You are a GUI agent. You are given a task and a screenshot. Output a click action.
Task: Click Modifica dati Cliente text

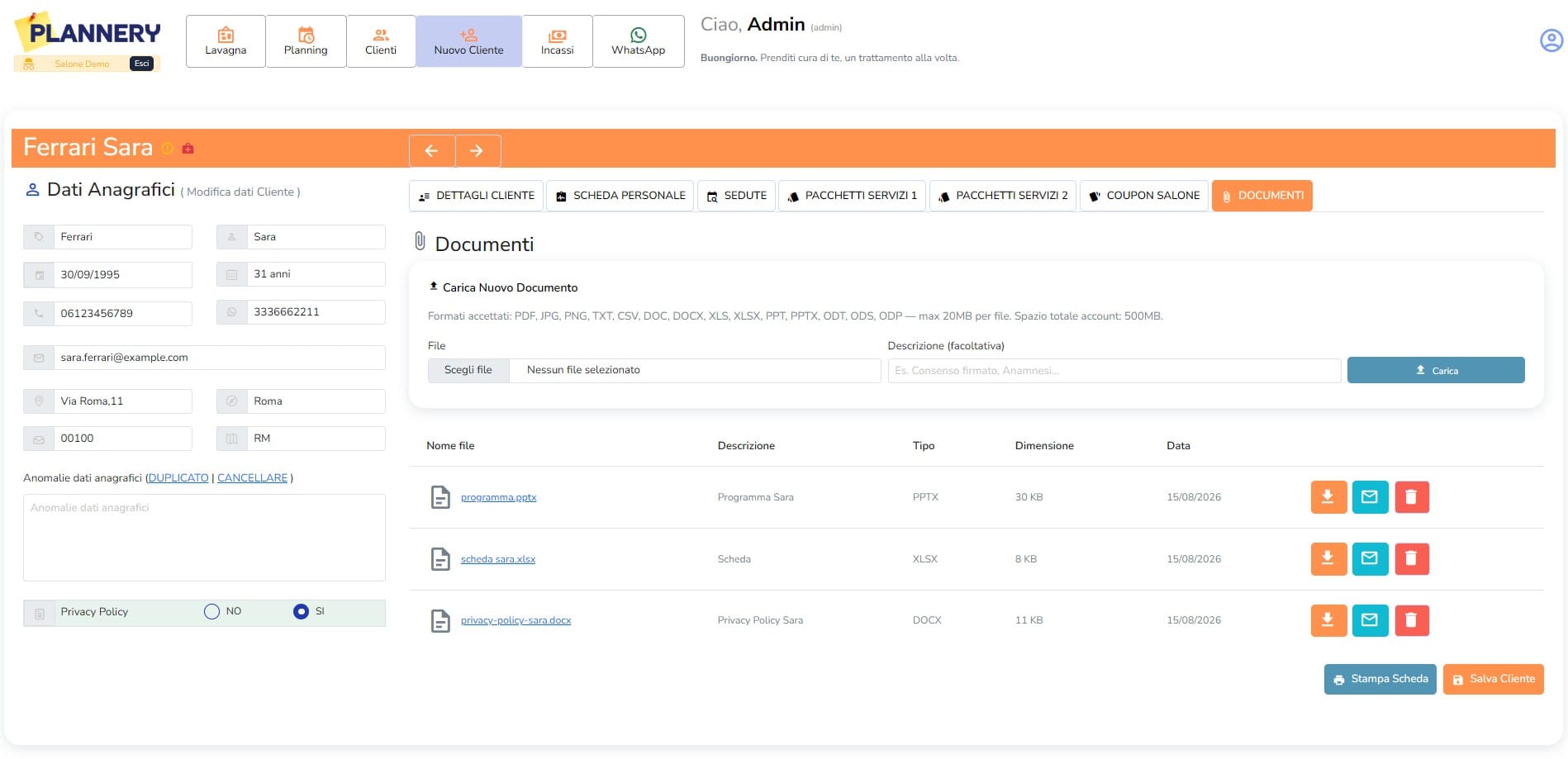click(x=240, y=192)
